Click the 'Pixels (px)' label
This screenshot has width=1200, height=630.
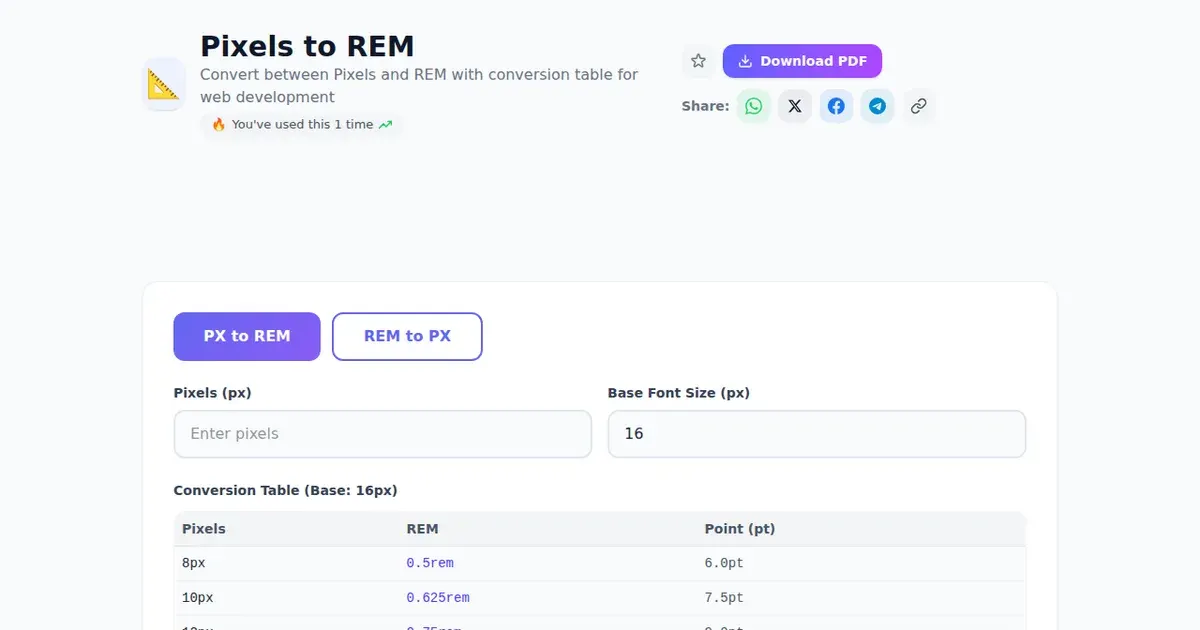tap(213, 393)
